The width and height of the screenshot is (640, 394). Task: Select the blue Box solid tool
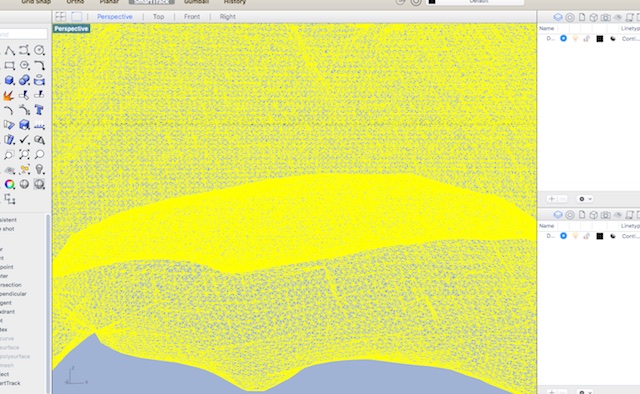coord(9,80)
